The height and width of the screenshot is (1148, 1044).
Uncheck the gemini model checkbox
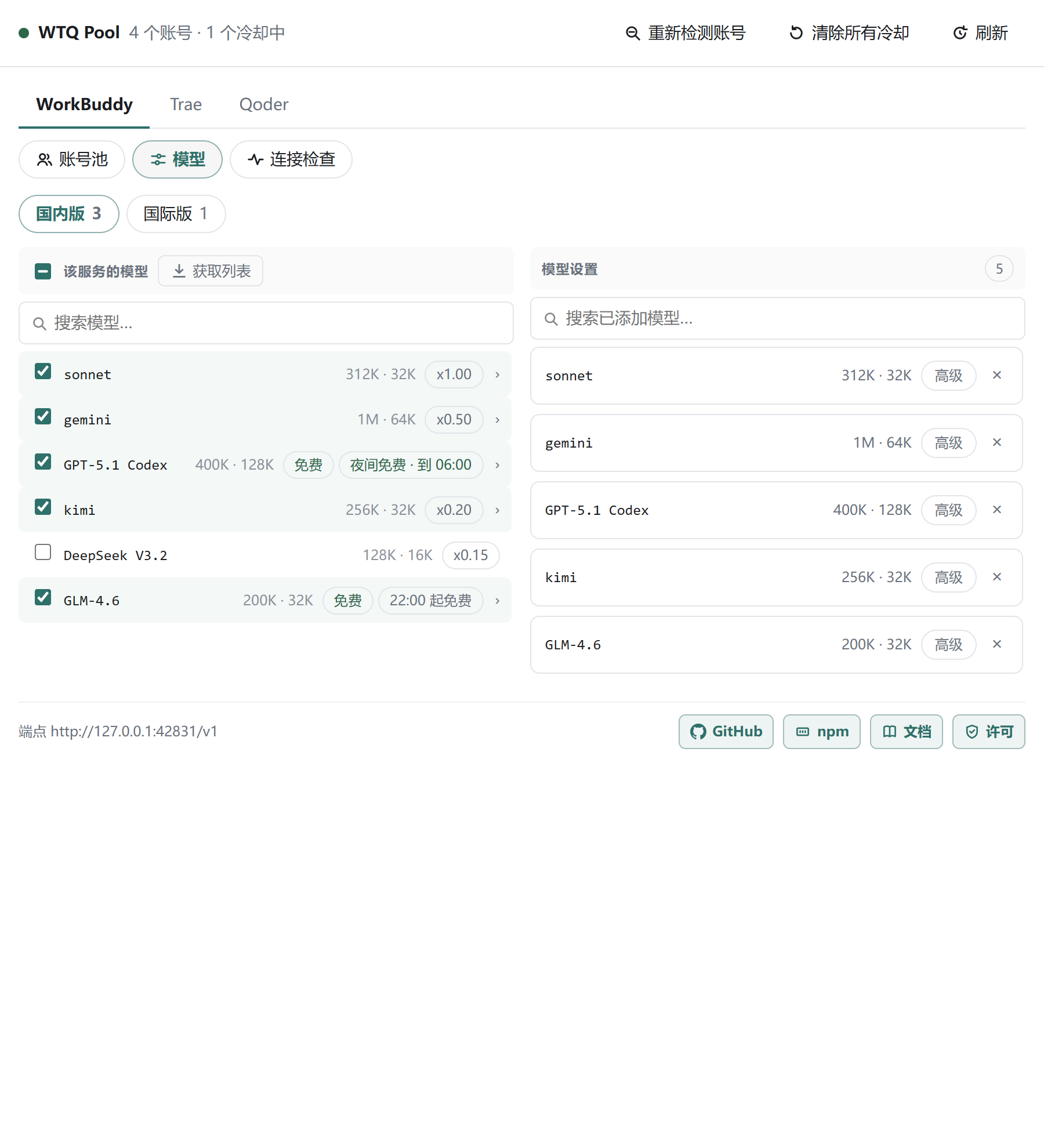click(43, 416)
